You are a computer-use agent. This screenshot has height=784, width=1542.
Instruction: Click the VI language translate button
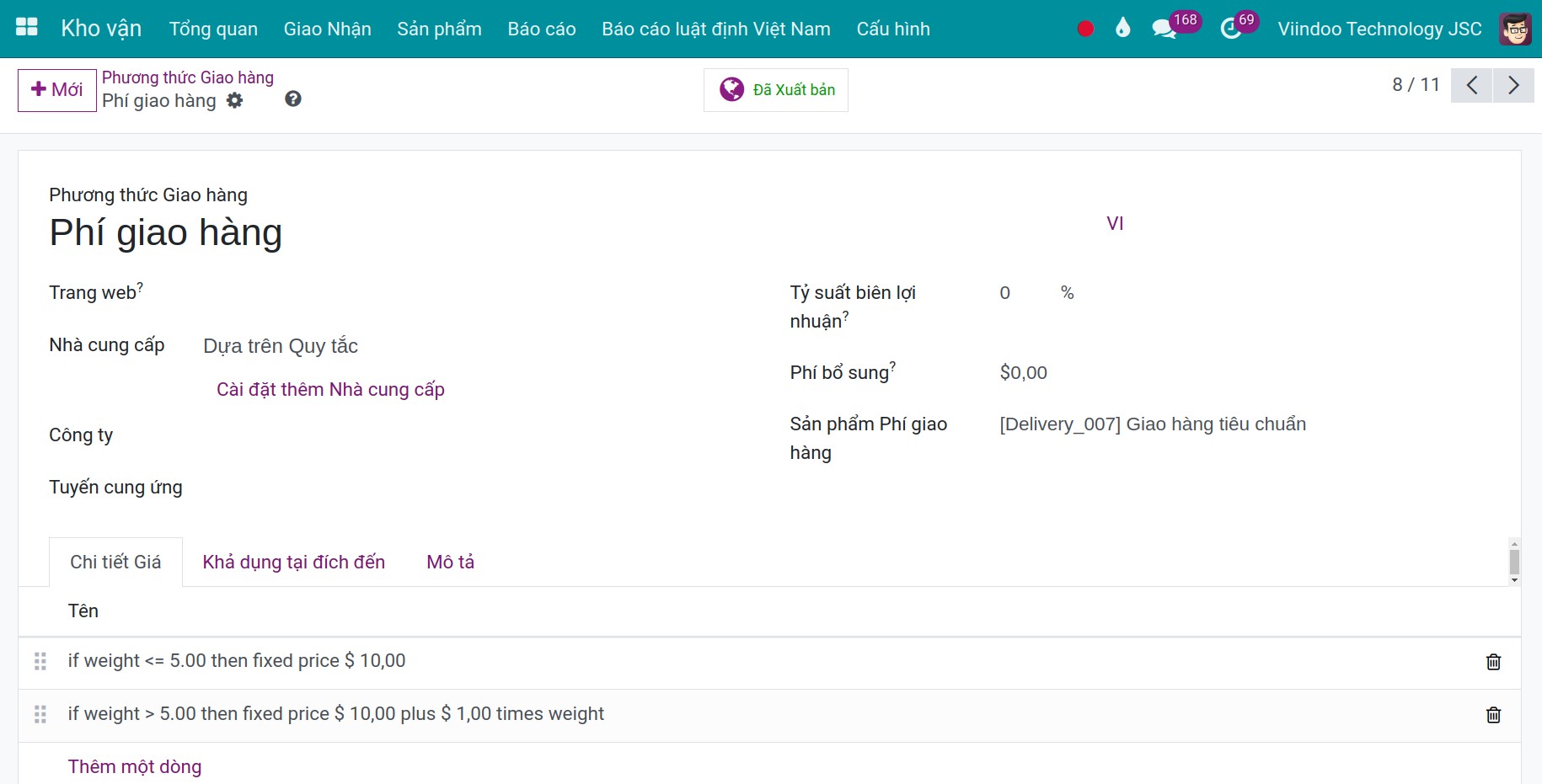click(x=1115, y=224)
